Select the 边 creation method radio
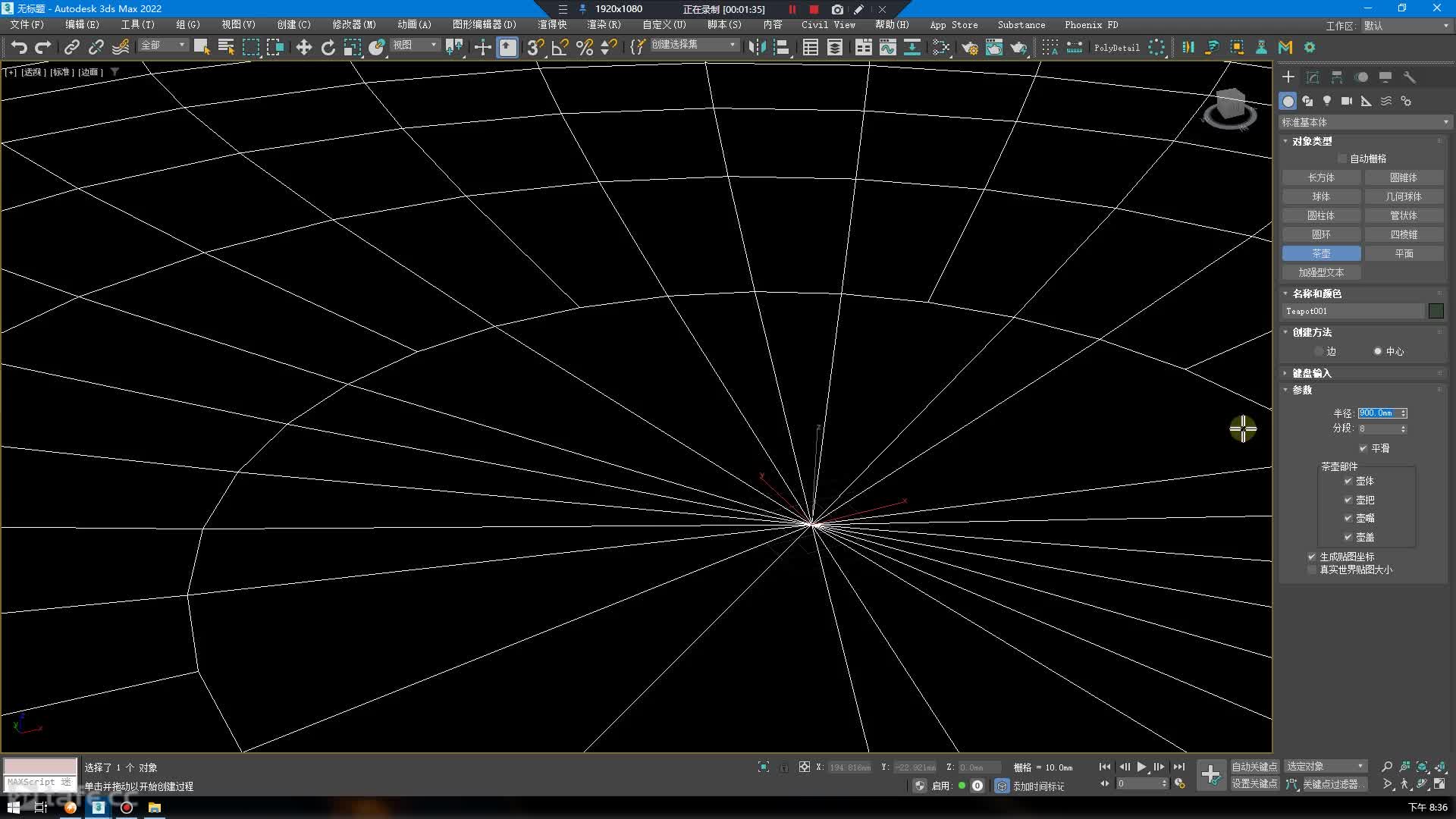This screenshot has width=1456, height=819. click(x=1319, y=351)
